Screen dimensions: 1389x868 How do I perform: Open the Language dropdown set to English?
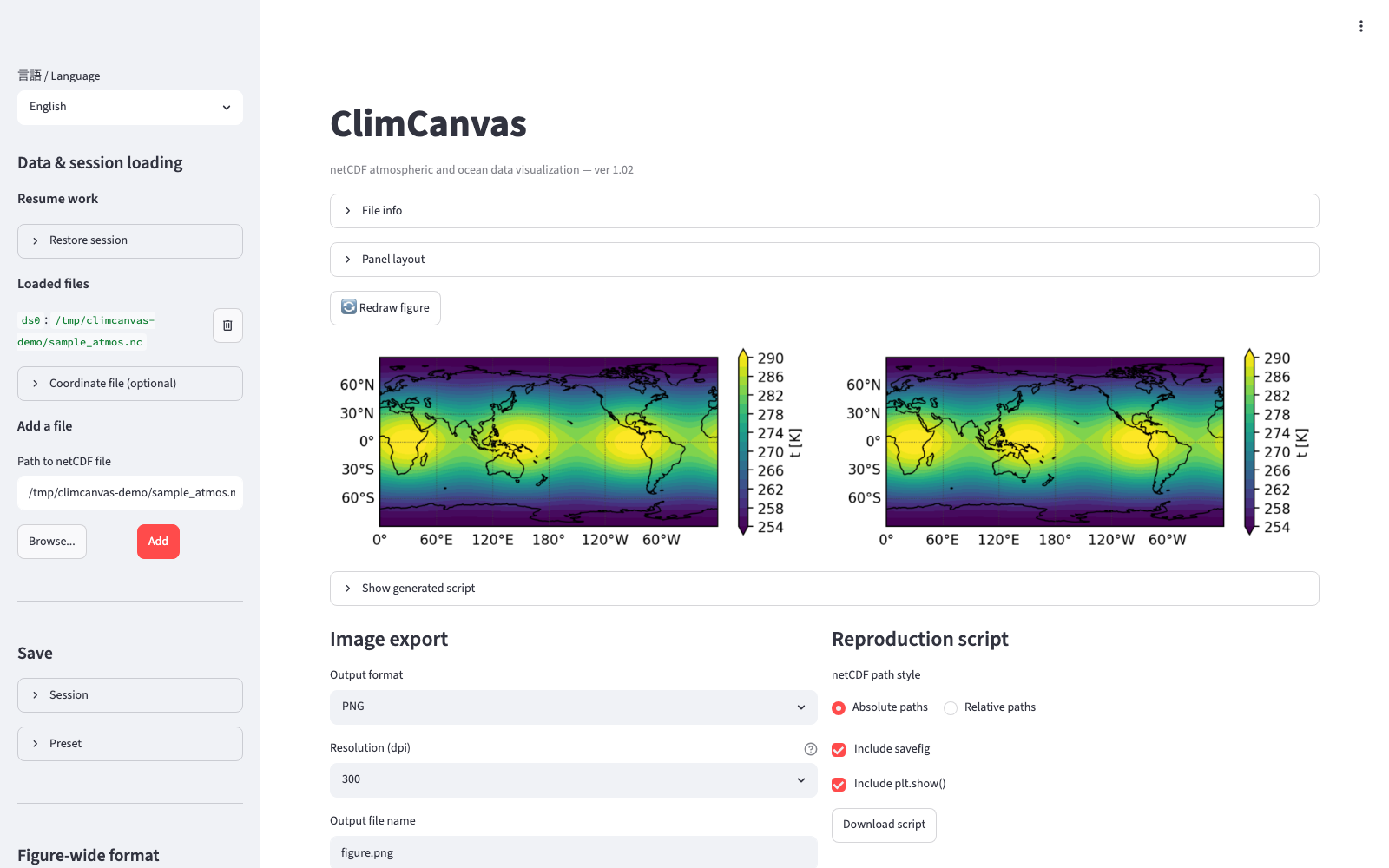[x=130, y=108]
